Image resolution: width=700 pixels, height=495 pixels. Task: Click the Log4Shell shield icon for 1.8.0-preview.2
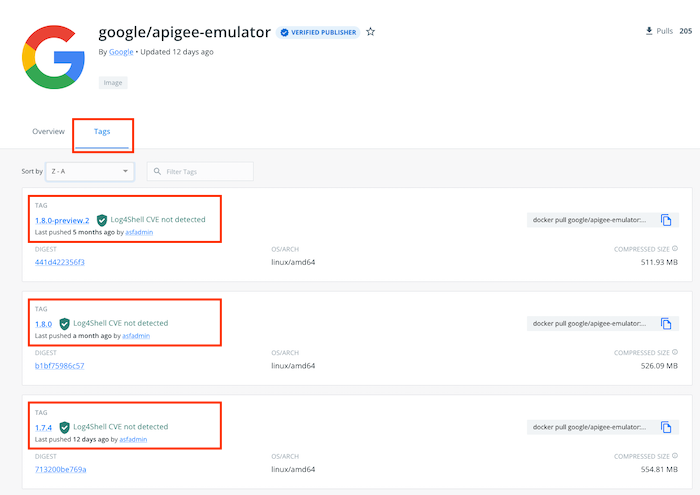coord(102,220)
